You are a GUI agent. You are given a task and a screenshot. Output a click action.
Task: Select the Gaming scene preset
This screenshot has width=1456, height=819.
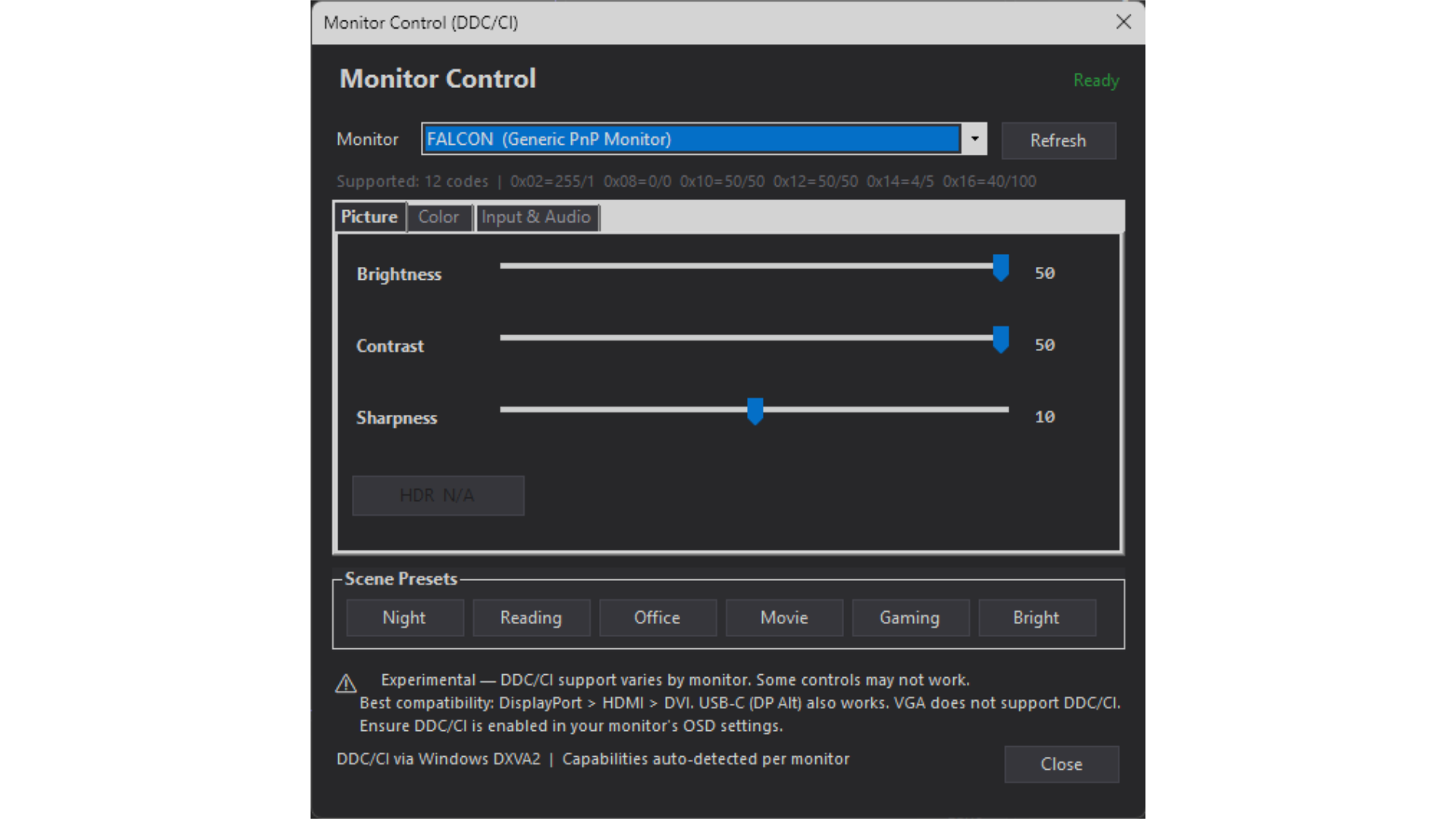(x=909, y=617)
